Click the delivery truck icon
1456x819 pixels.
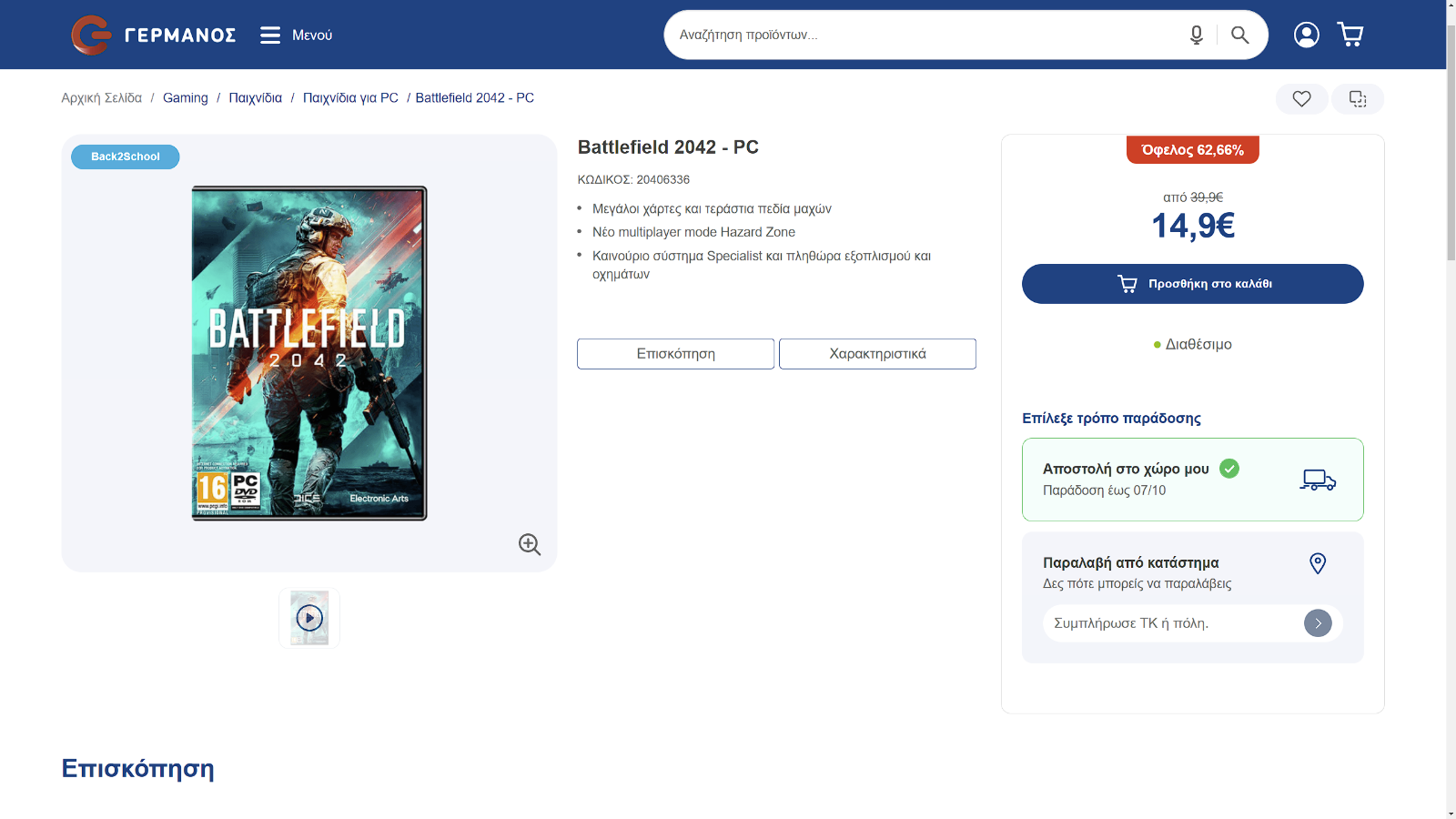click(1318, 480)
